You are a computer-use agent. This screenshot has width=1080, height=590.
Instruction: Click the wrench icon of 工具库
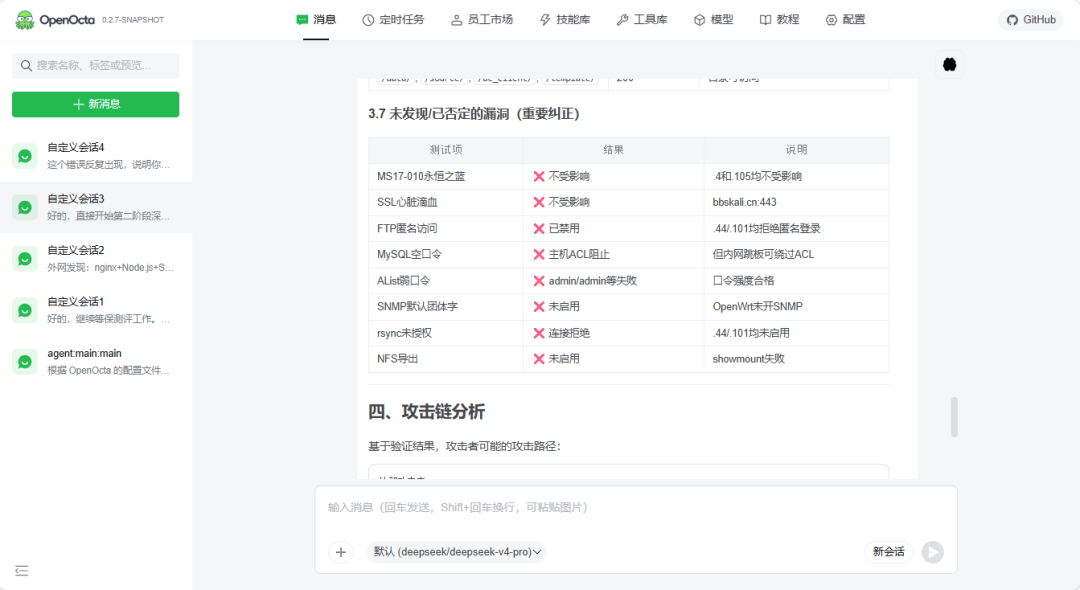[x=623, y=20]
